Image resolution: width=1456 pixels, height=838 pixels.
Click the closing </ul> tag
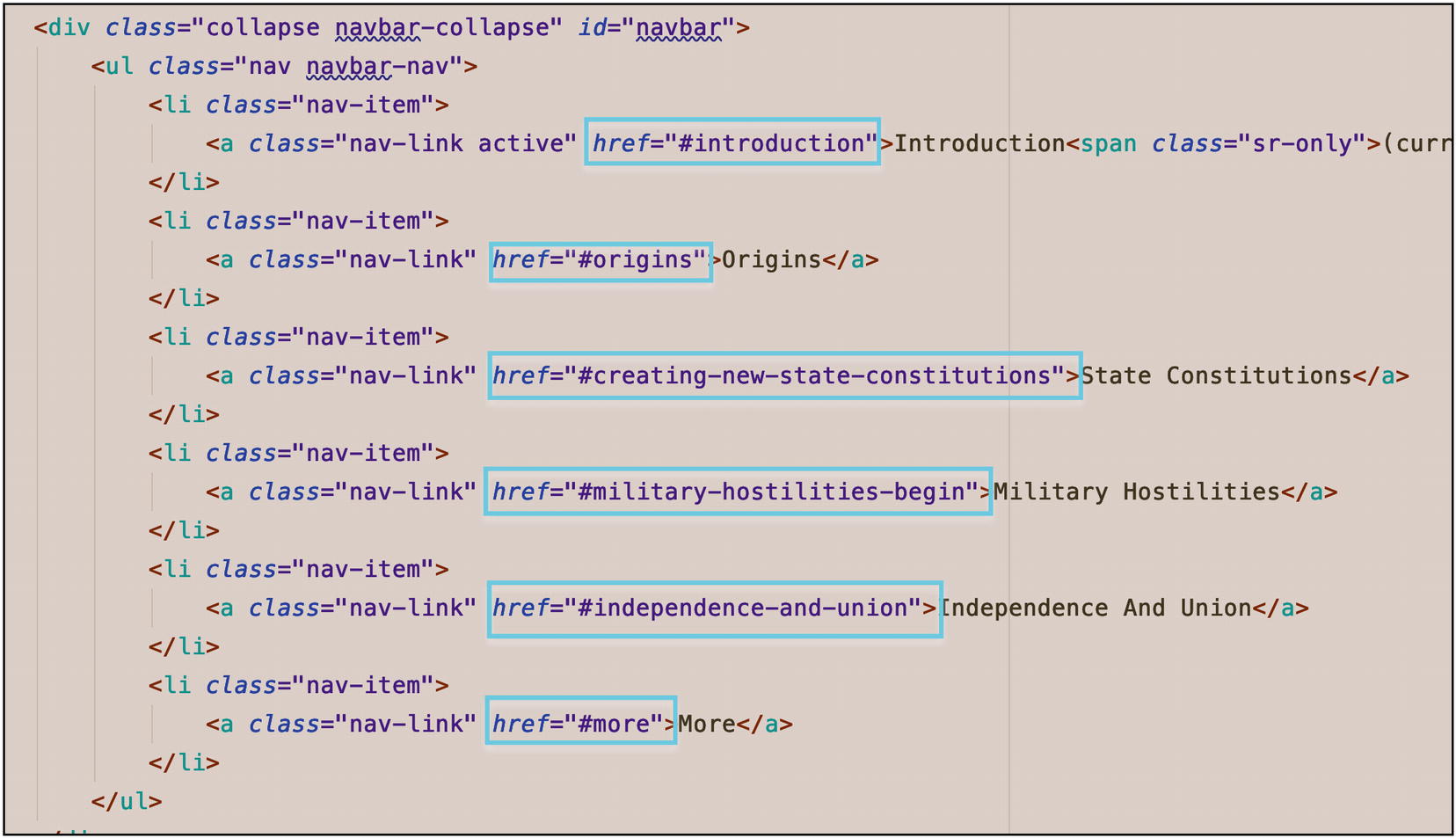(x=127, y=802)
